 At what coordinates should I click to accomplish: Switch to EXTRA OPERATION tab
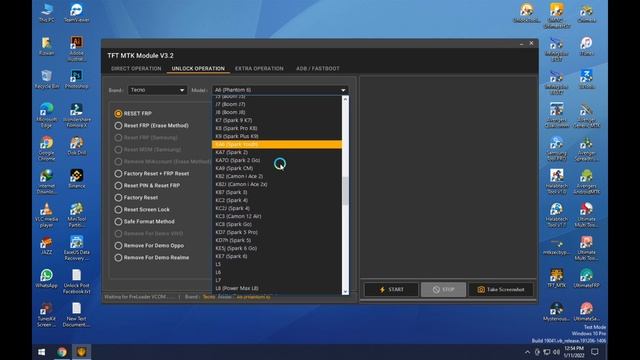259,69
